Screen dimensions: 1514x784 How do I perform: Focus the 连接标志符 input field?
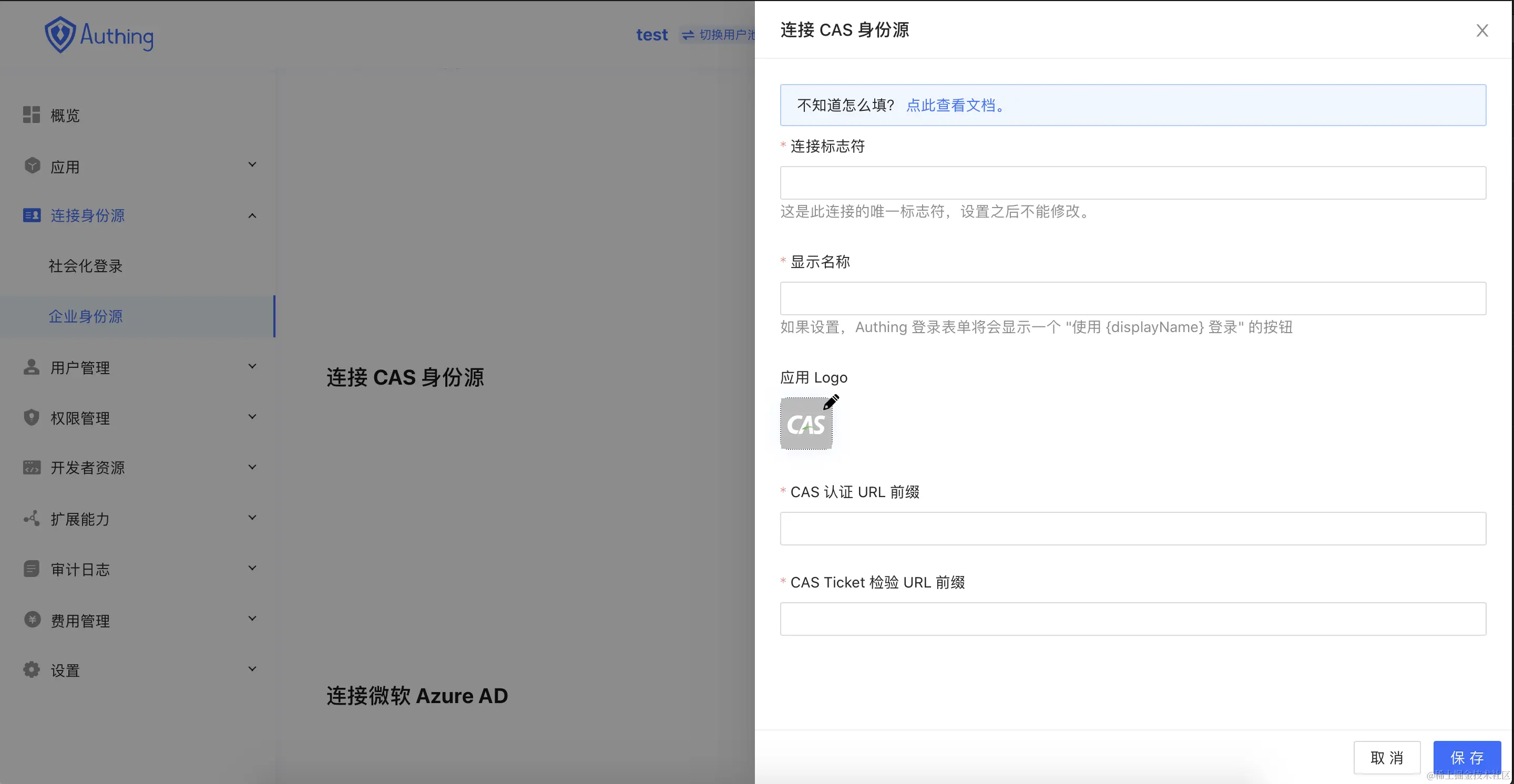(x=1132, y=183)
